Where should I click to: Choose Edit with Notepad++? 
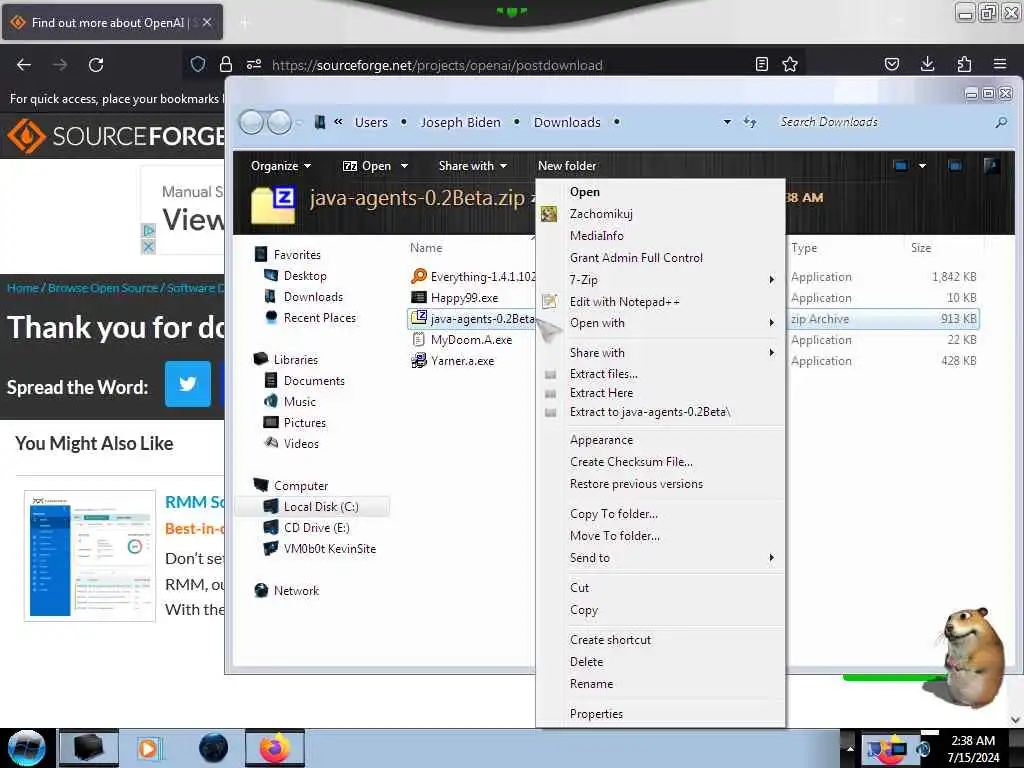click(x=660, y=302)
